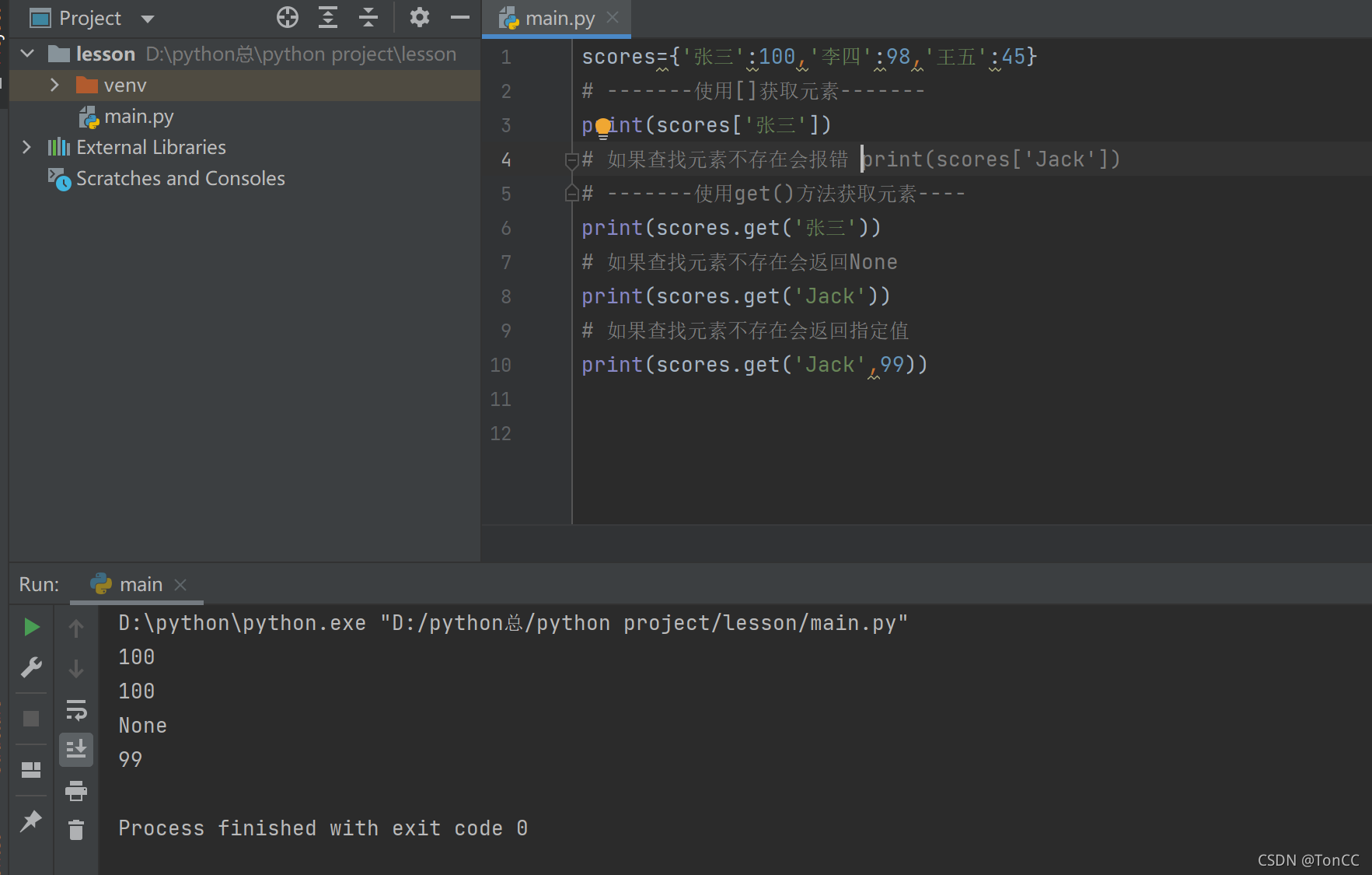Image resolution: width=1372 pixels, height=875 pixels.
Task: Click 'Process finished with exit code 0' text
Action: coord(323,828)
